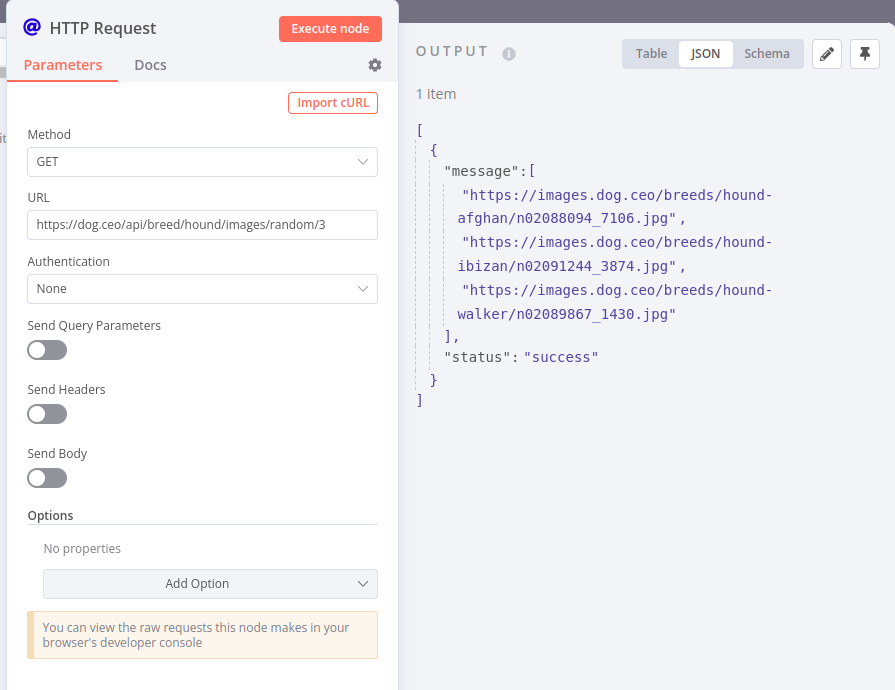Open the Method dropdown showing GET
895x690 pixels.
point(202,161)
